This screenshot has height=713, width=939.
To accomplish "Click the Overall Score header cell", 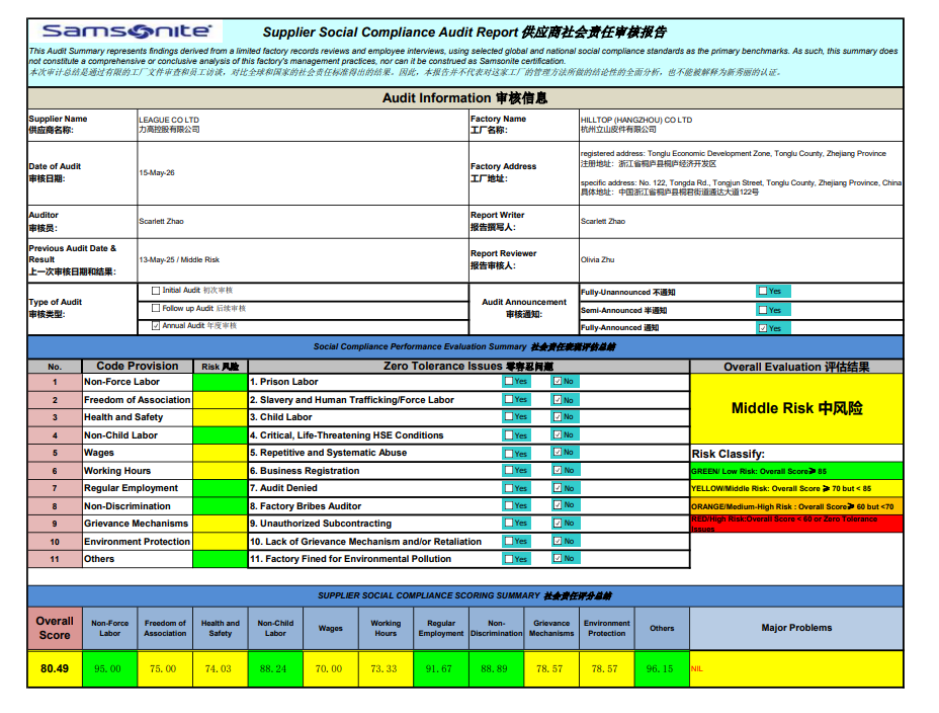I will point(54,628).
